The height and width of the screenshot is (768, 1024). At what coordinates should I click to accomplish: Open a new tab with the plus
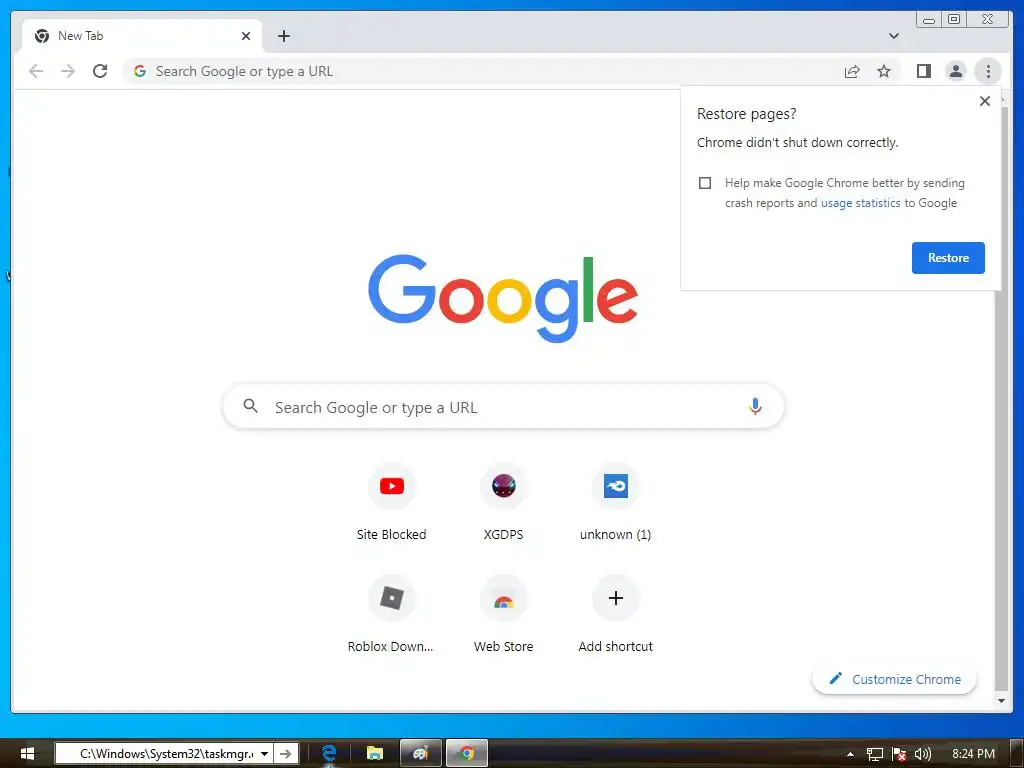click(x=283, y=36)
